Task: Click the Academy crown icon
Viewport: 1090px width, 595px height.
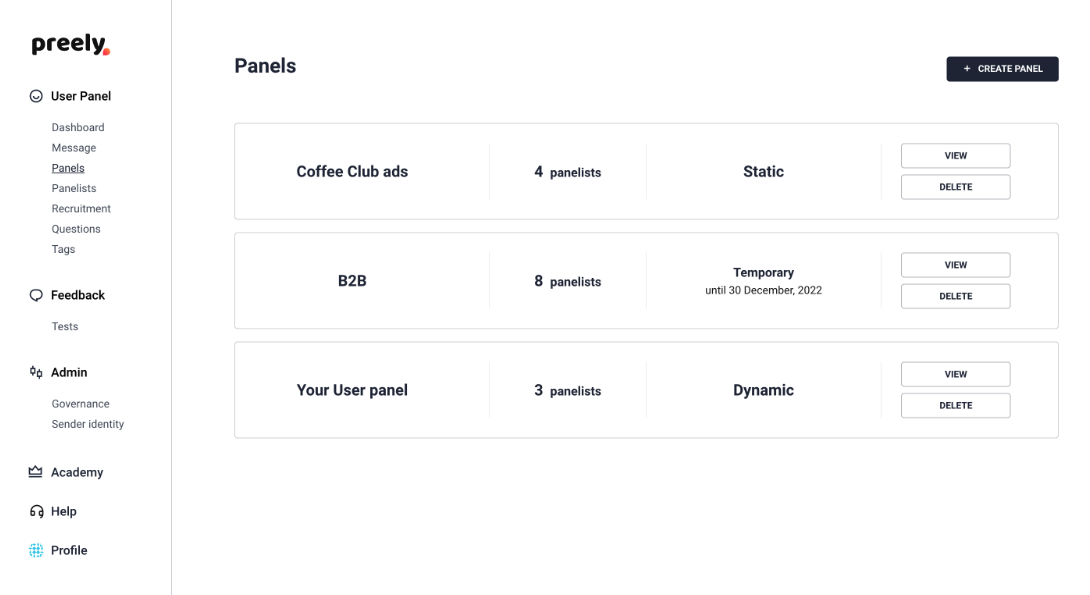Action: click(x=35, y=472)
